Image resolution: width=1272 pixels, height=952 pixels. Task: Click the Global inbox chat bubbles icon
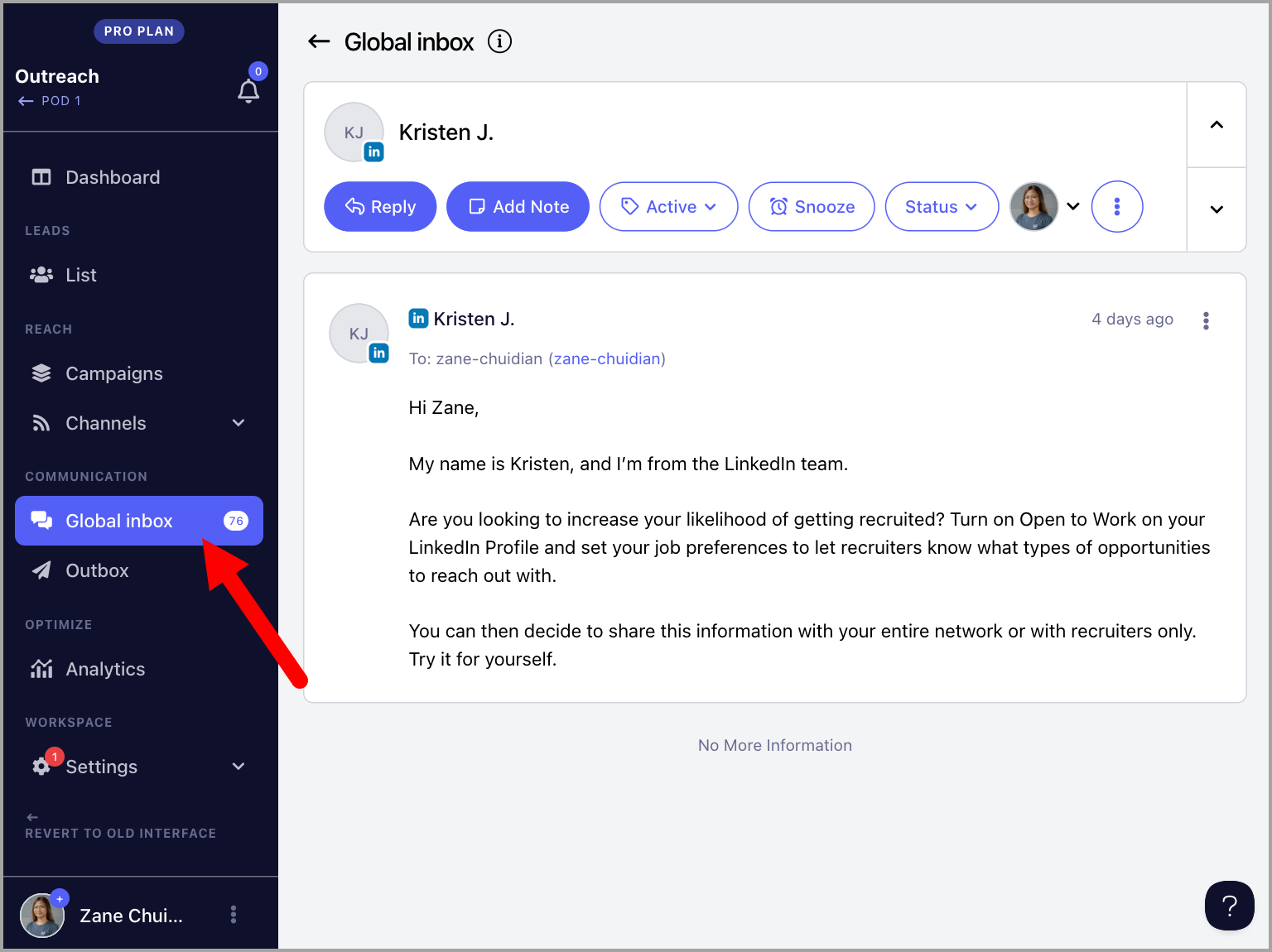pos(41,520)
